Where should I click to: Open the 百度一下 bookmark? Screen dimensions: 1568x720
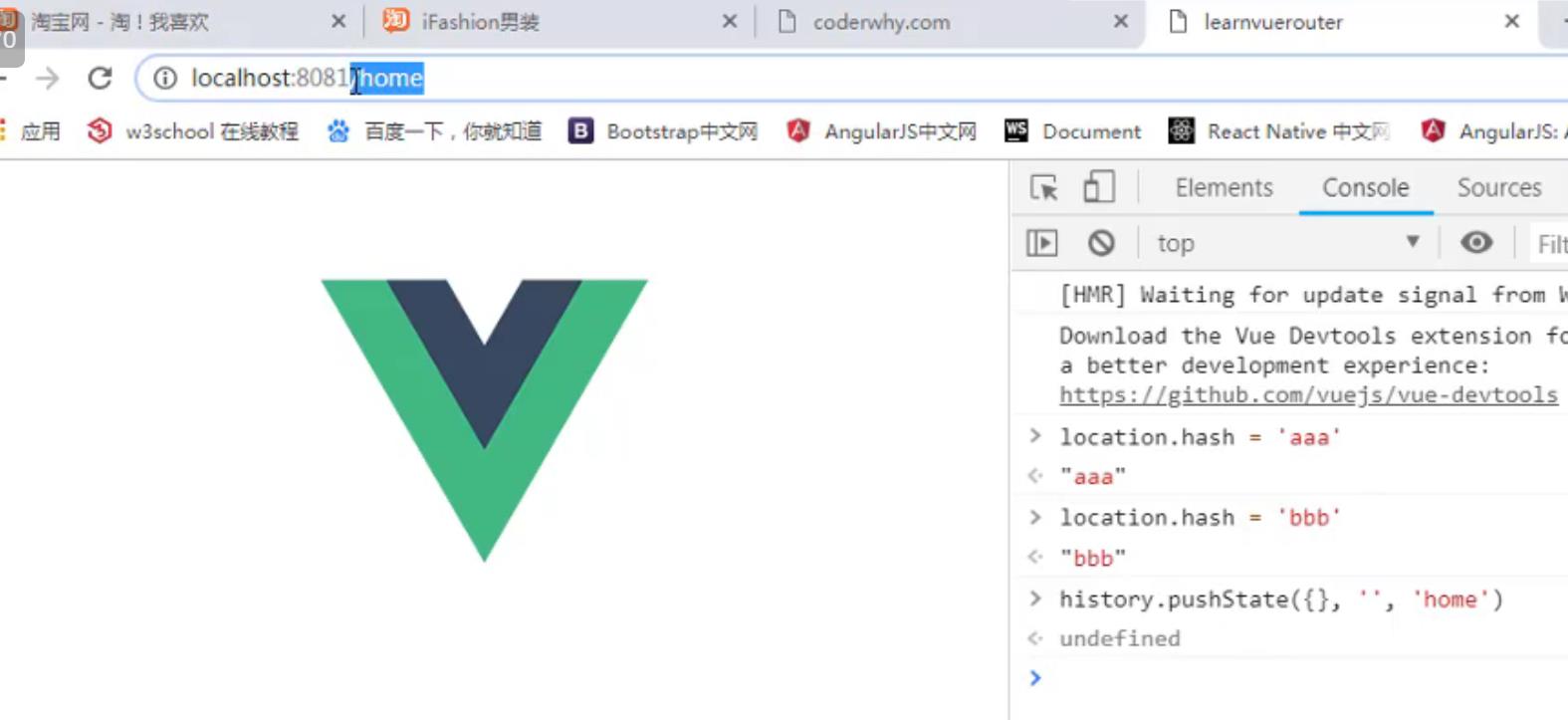point(434,131)
